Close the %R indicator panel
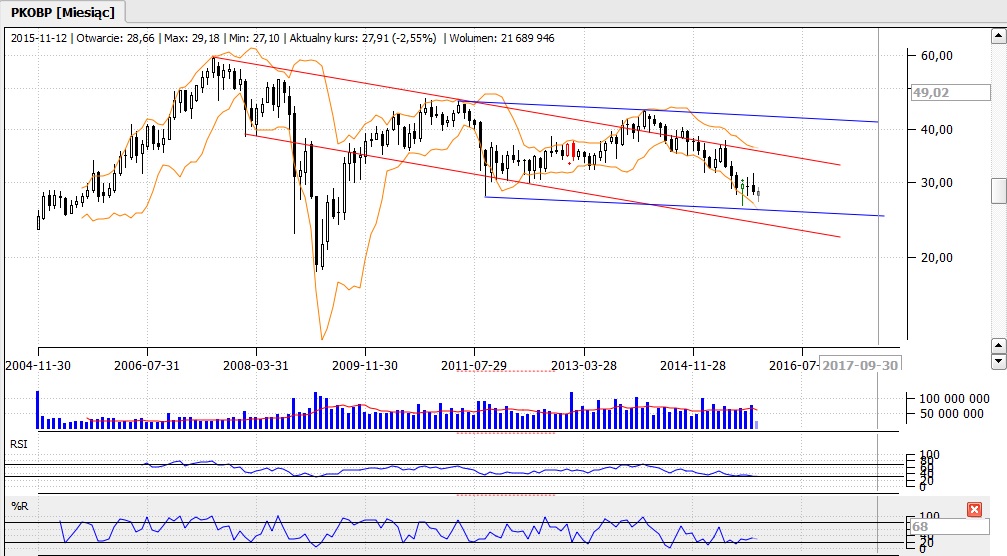1007x556 pixels. click(974, 510)
